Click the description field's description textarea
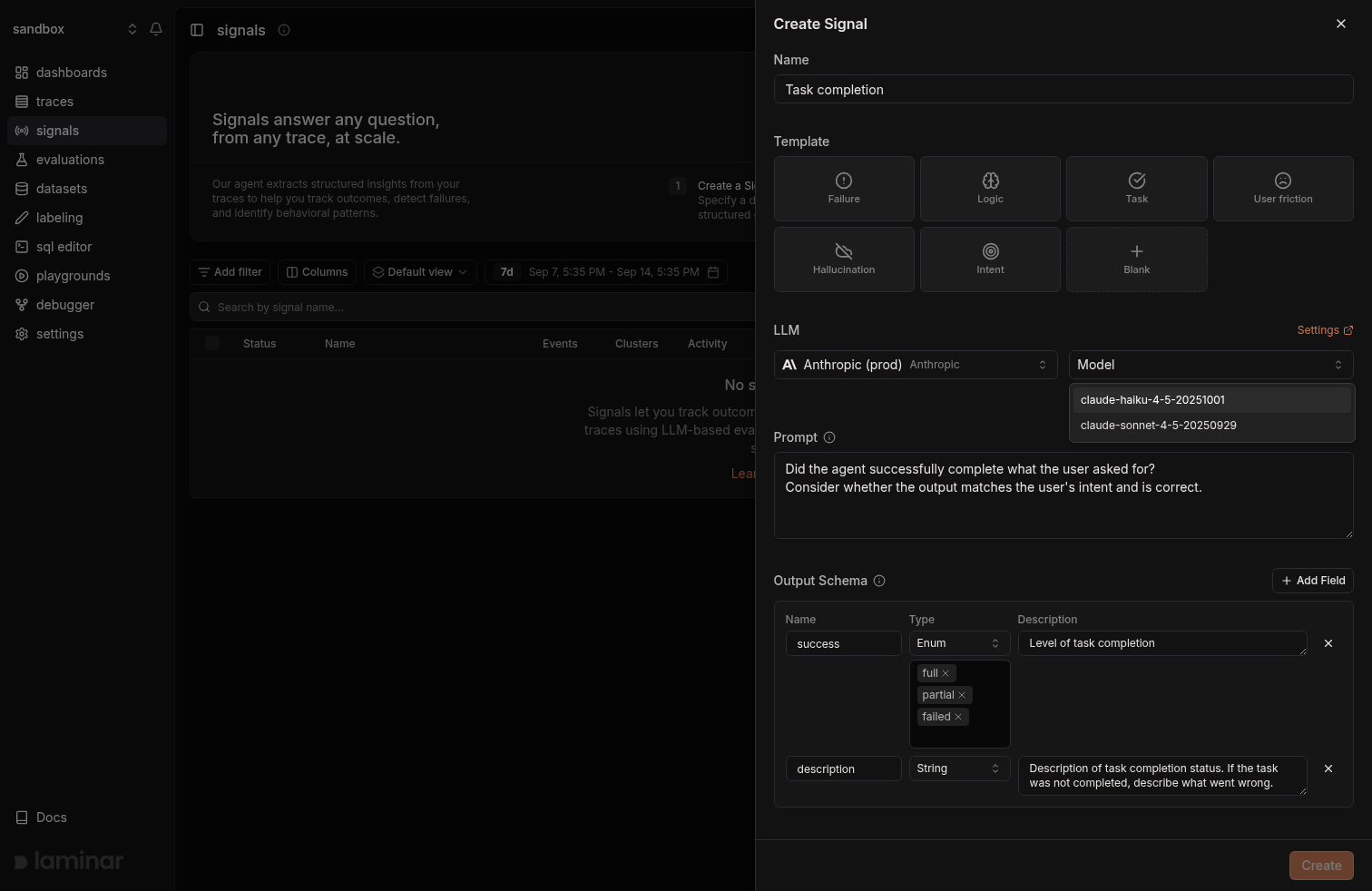The image size is (1372, 891). 1162,776
